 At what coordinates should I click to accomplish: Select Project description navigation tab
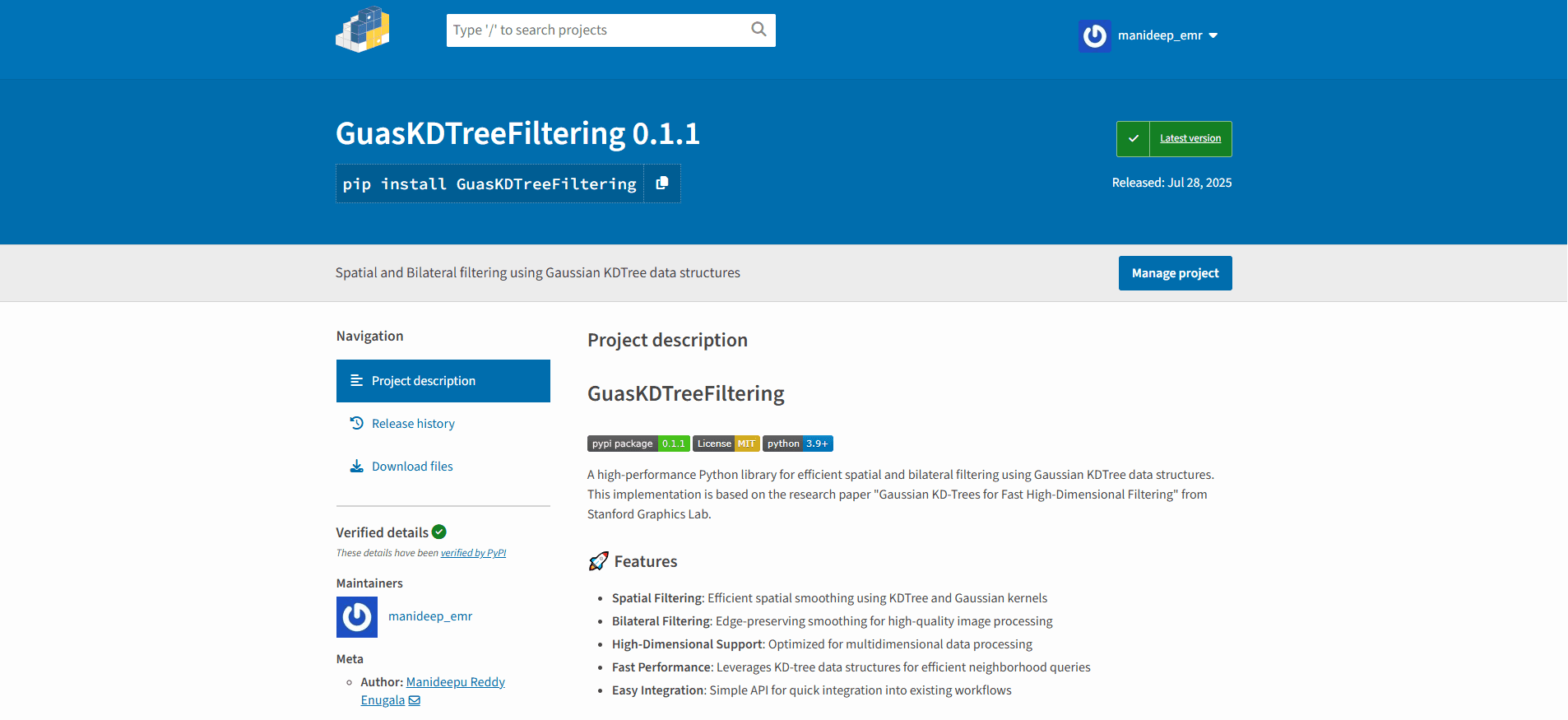pyautogui.click(x=443, y=381)
